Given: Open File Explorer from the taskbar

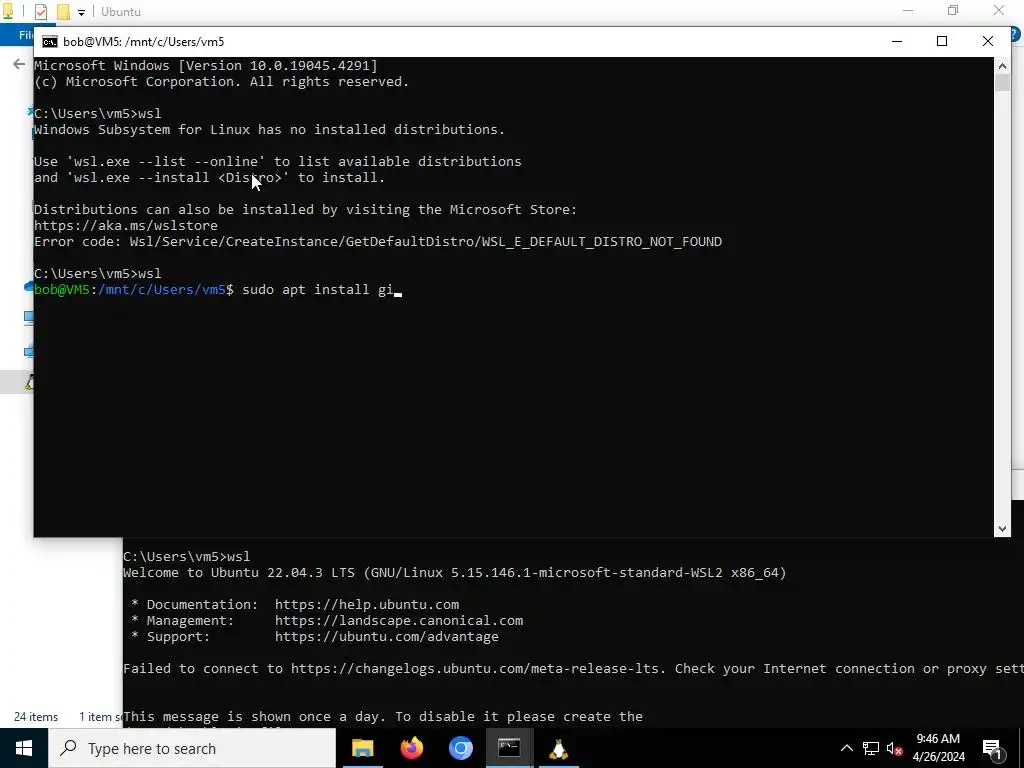Looking at the screenshot, I should [362, 748].
